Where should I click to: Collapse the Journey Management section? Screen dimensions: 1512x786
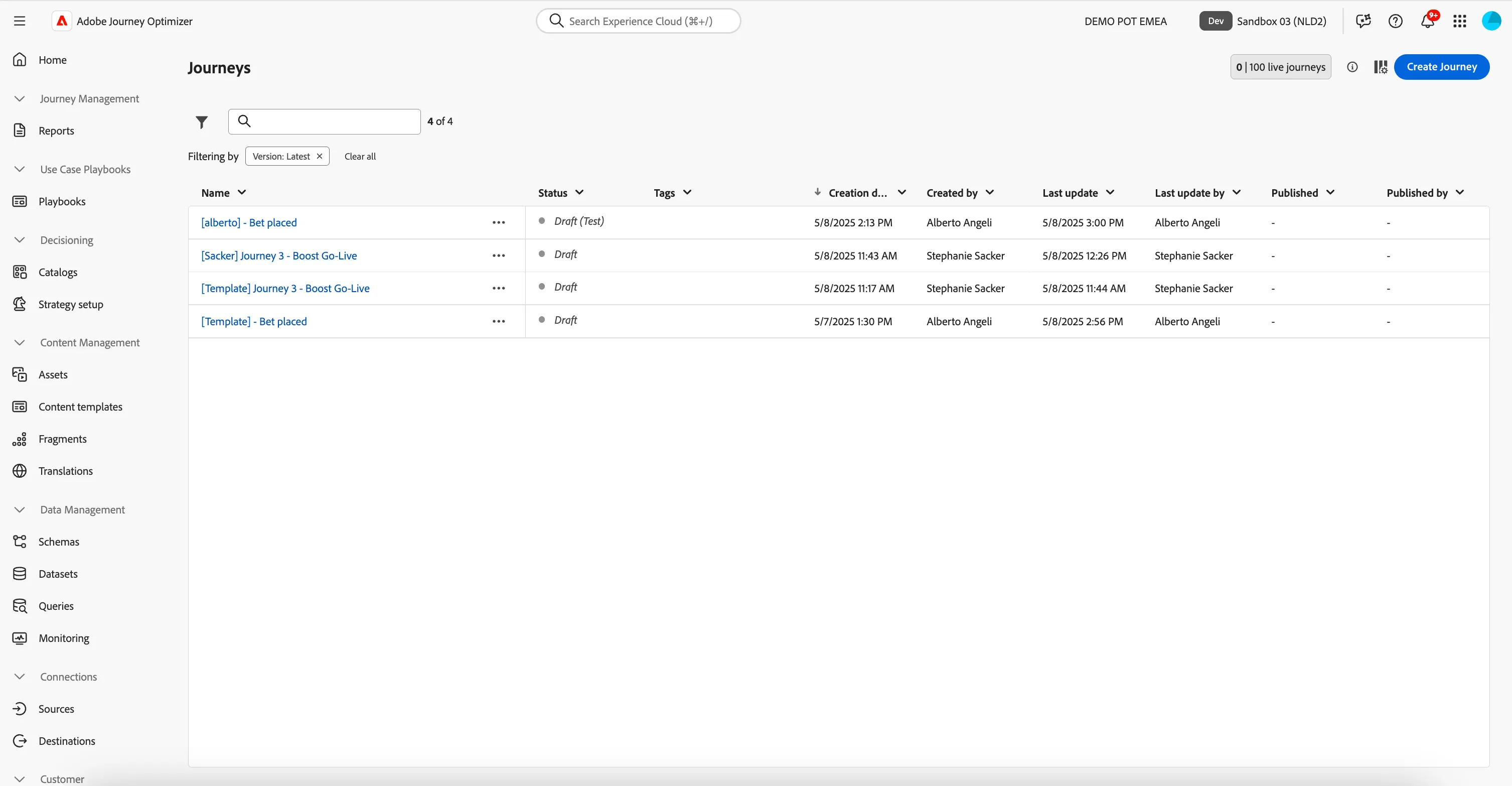[20, 99]
